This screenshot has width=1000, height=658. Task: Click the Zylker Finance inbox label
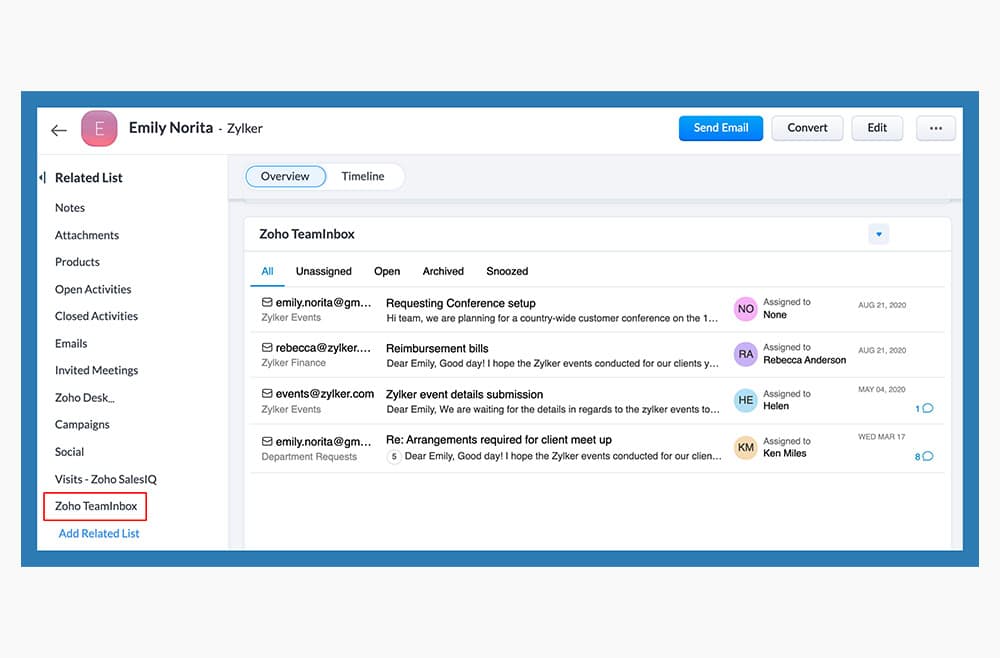coord(293,363)
